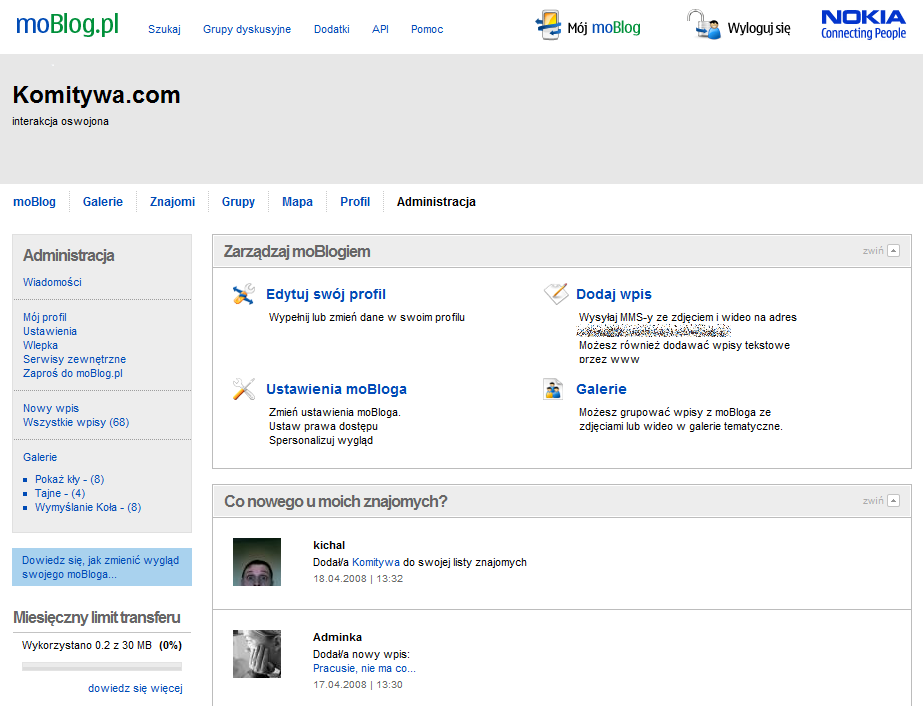Go to Dodatki in top navigation
This screenshot has height=706, width=923.
click(x=331, y=29)
